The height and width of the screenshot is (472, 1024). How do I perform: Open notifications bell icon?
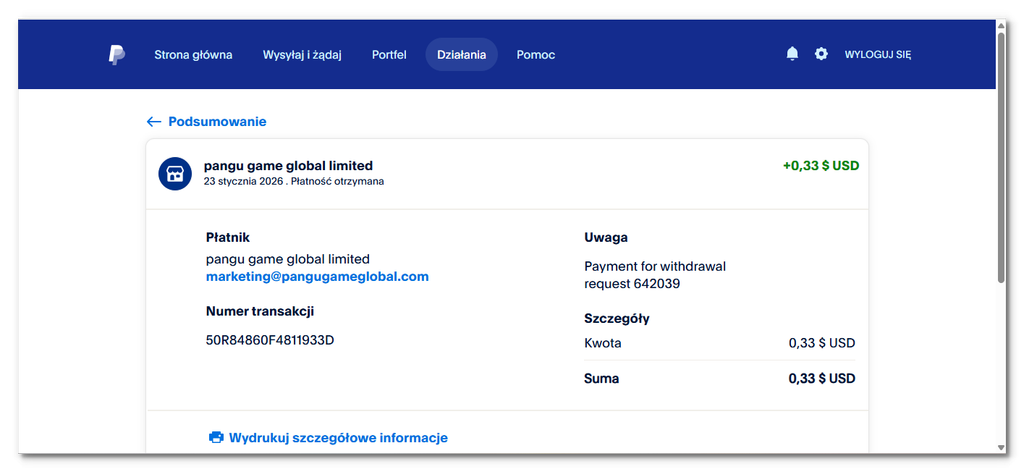coord(792,54)
